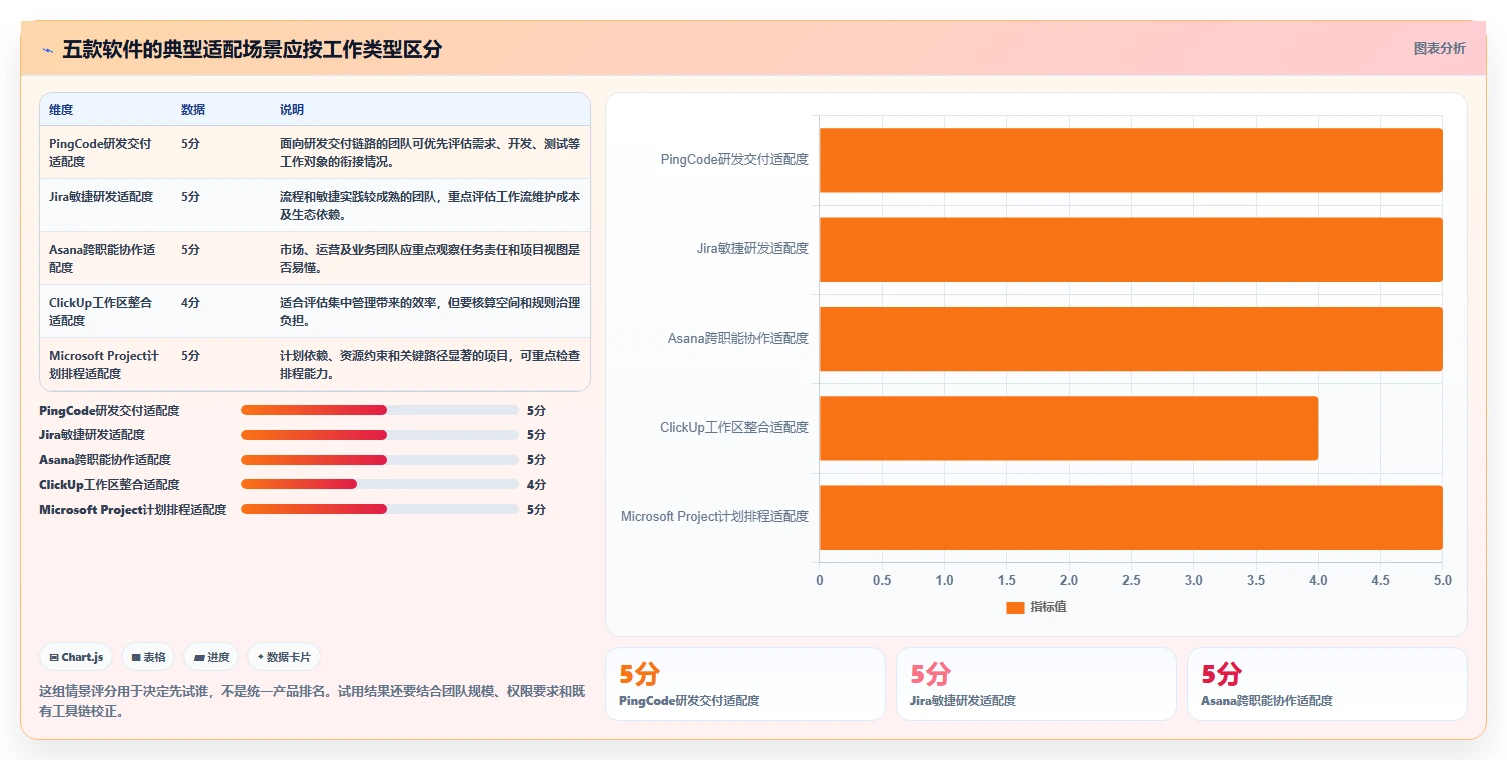
Task: Click the PingCode研发交付适配度 chart axis label
Action: [734, 159]
